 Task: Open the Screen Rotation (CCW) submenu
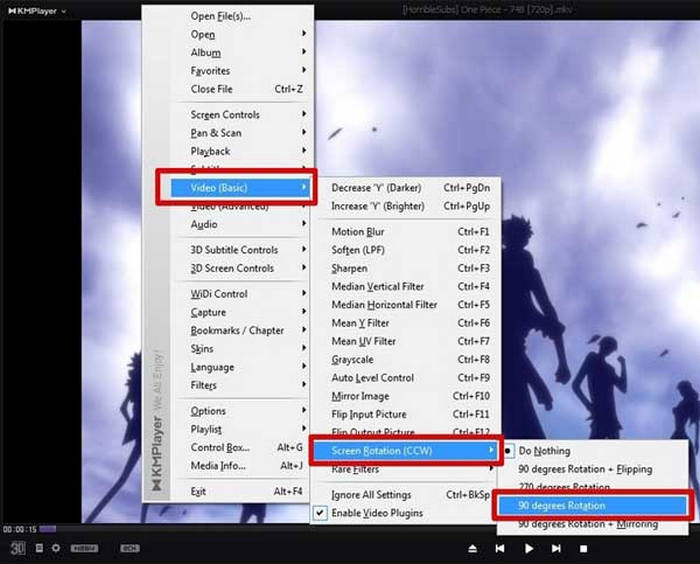(x=404, y=451)
